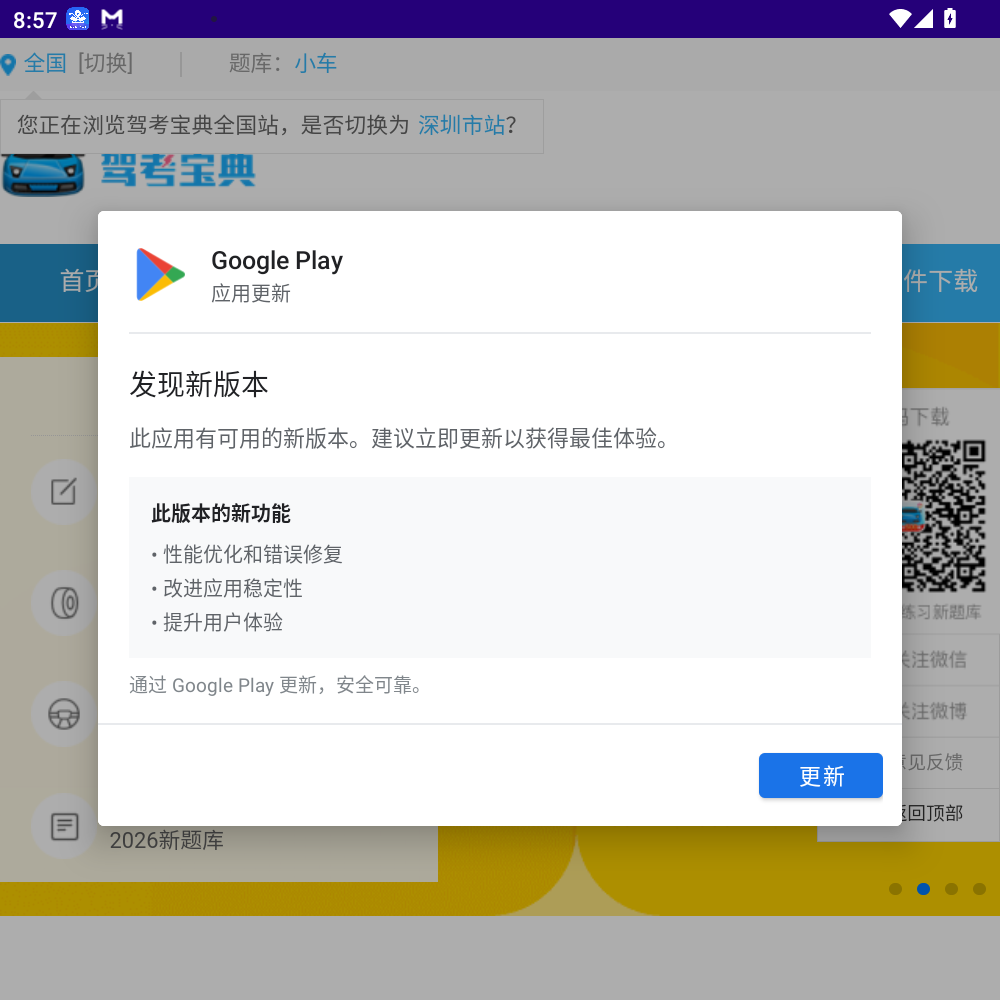The height and width of the screenshot is (1000, 1000).
Task: Tap the blue 更新 button
Action: coord(820,775)
